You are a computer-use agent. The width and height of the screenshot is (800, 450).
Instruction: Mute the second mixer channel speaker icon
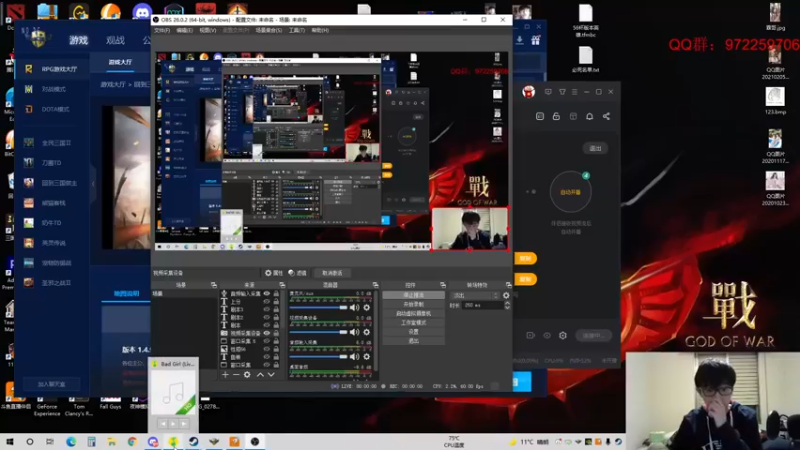355,332
